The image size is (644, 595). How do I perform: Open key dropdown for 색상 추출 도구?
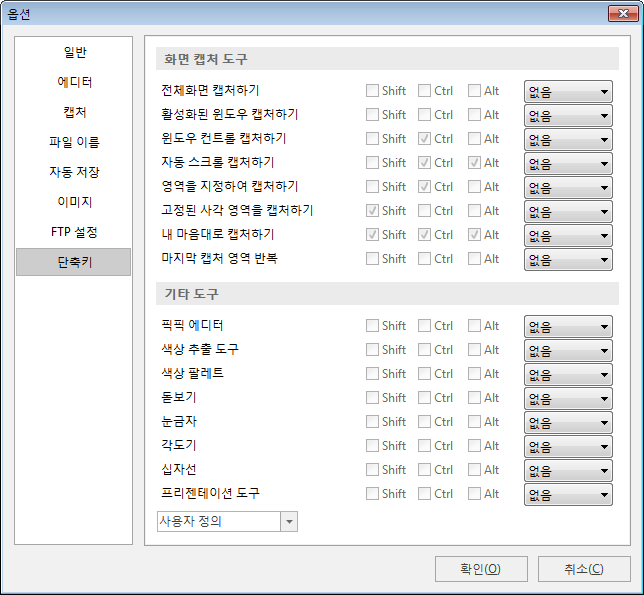tap(568, 350)
